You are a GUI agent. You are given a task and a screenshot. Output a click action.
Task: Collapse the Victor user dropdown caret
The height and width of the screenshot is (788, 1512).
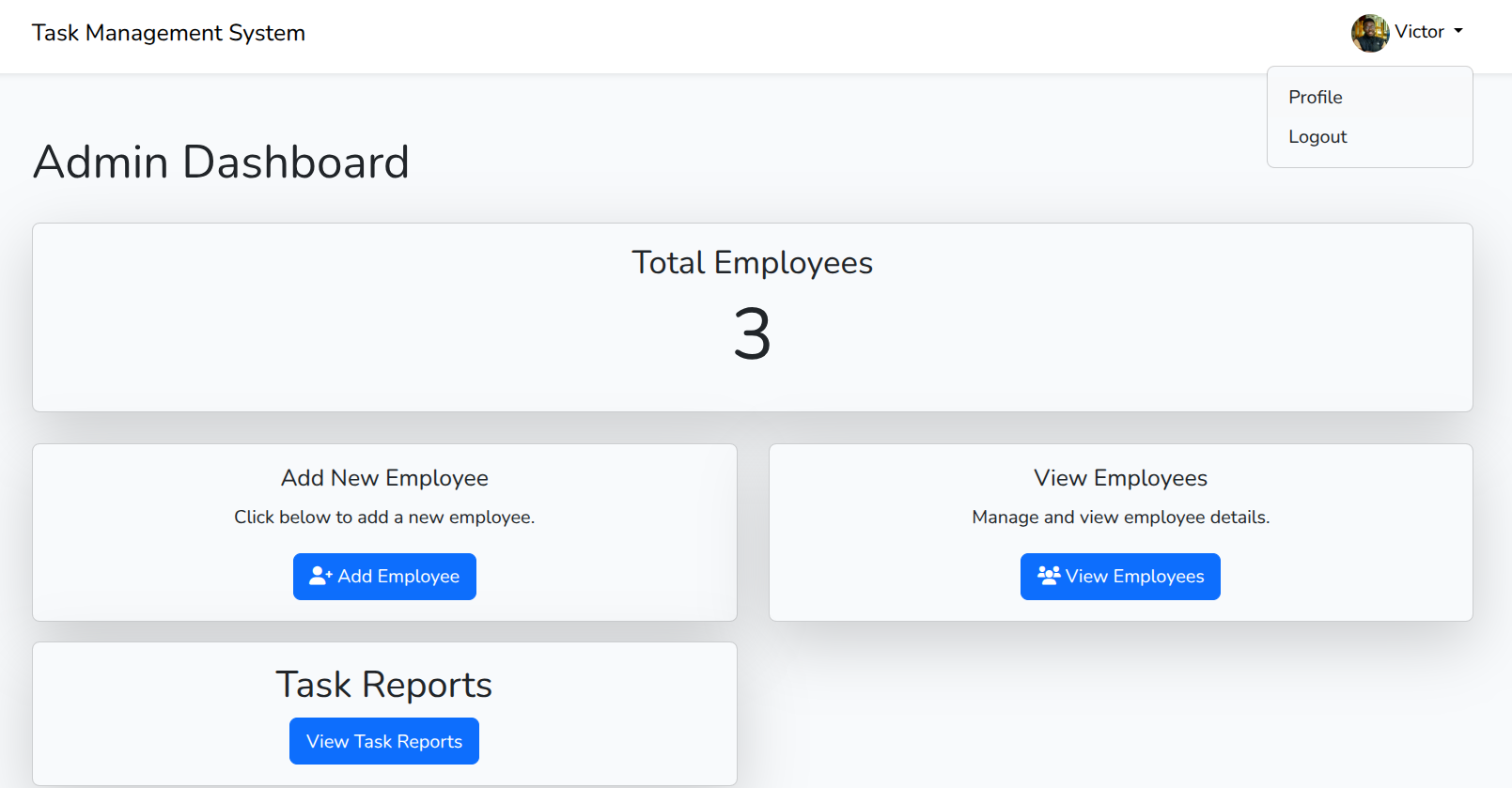[x=1458, y=31]
